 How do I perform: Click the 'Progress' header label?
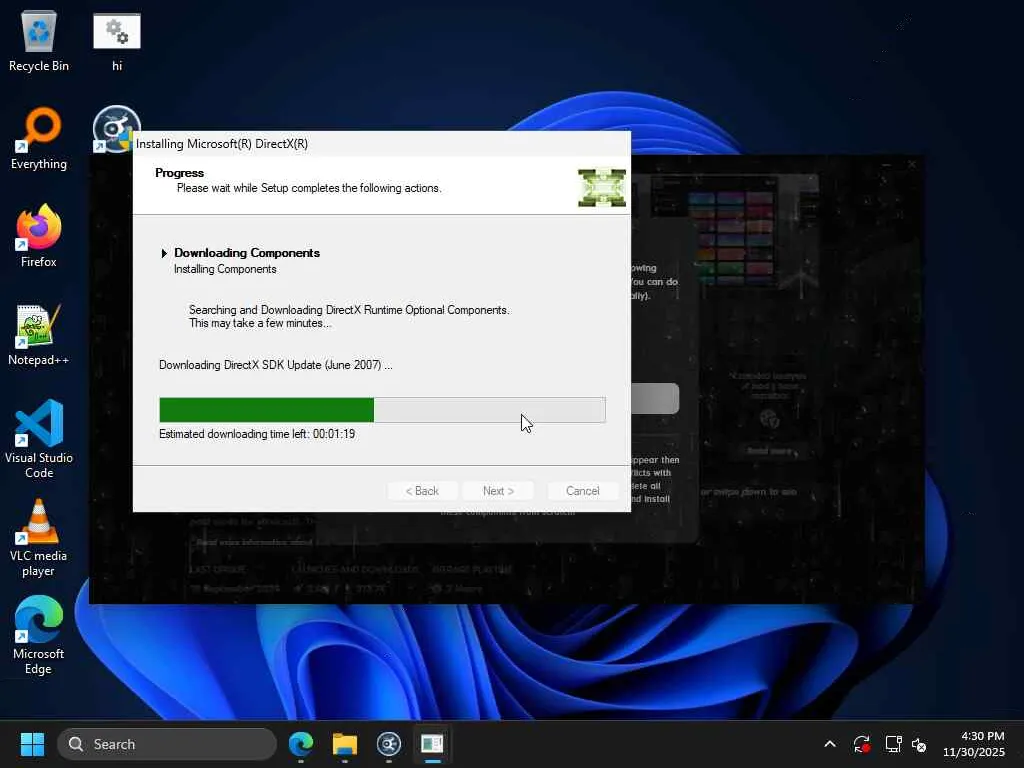point(180,172)
